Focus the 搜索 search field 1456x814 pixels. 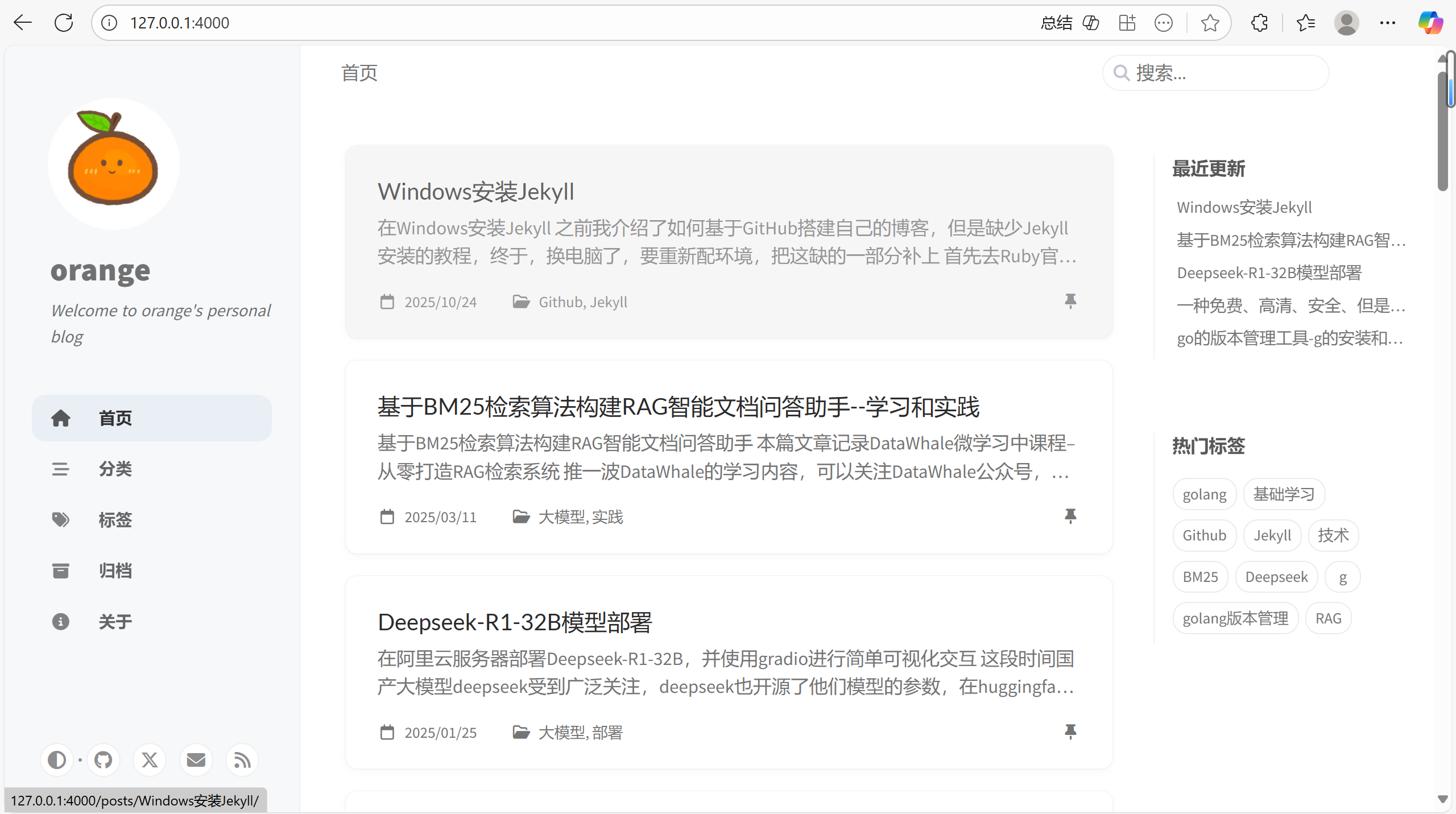(x=1216, y=73)
